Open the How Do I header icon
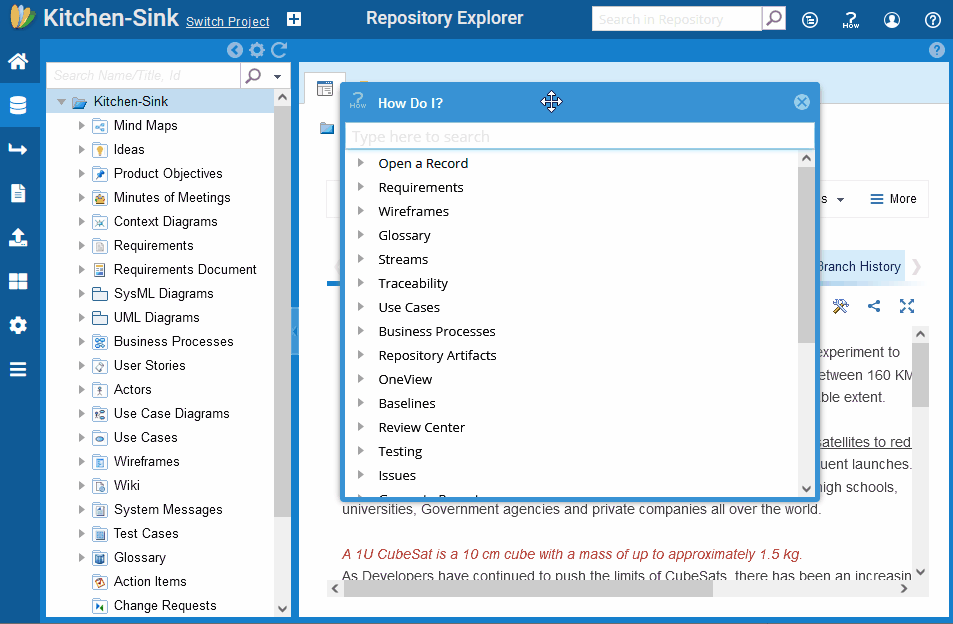Image resolution: width=953 pixels, height=624 pixels. 851,20
